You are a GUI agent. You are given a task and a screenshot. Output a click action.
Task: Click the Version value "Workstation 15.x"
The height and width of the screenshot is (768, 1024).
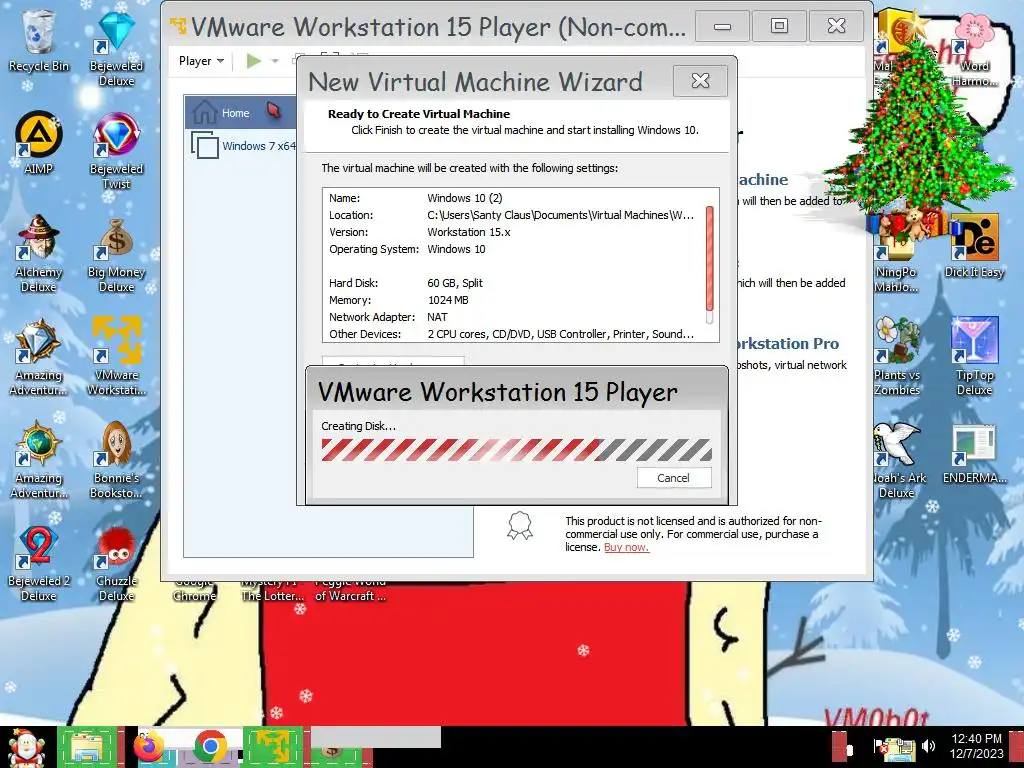469,232
